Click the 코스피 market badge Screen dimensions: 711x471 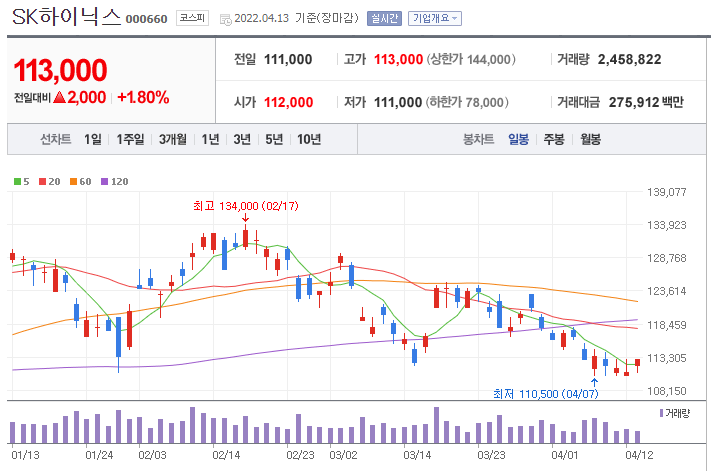(192, 18)
